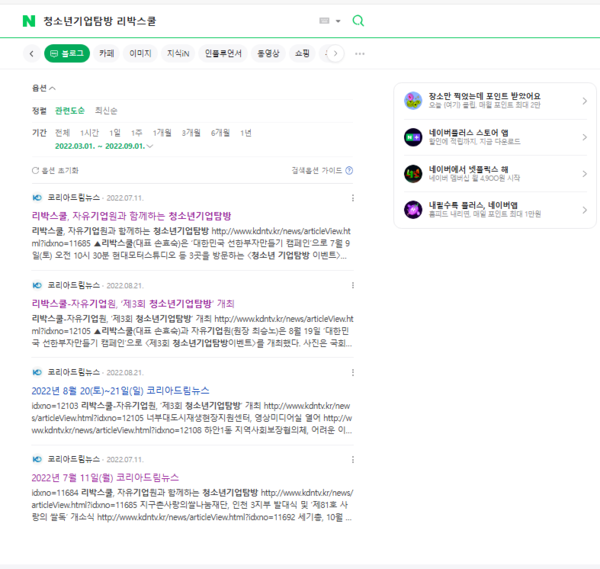
Task: Expand the keyboard input dropdown arrow
Action: click(x=338, y=21)
